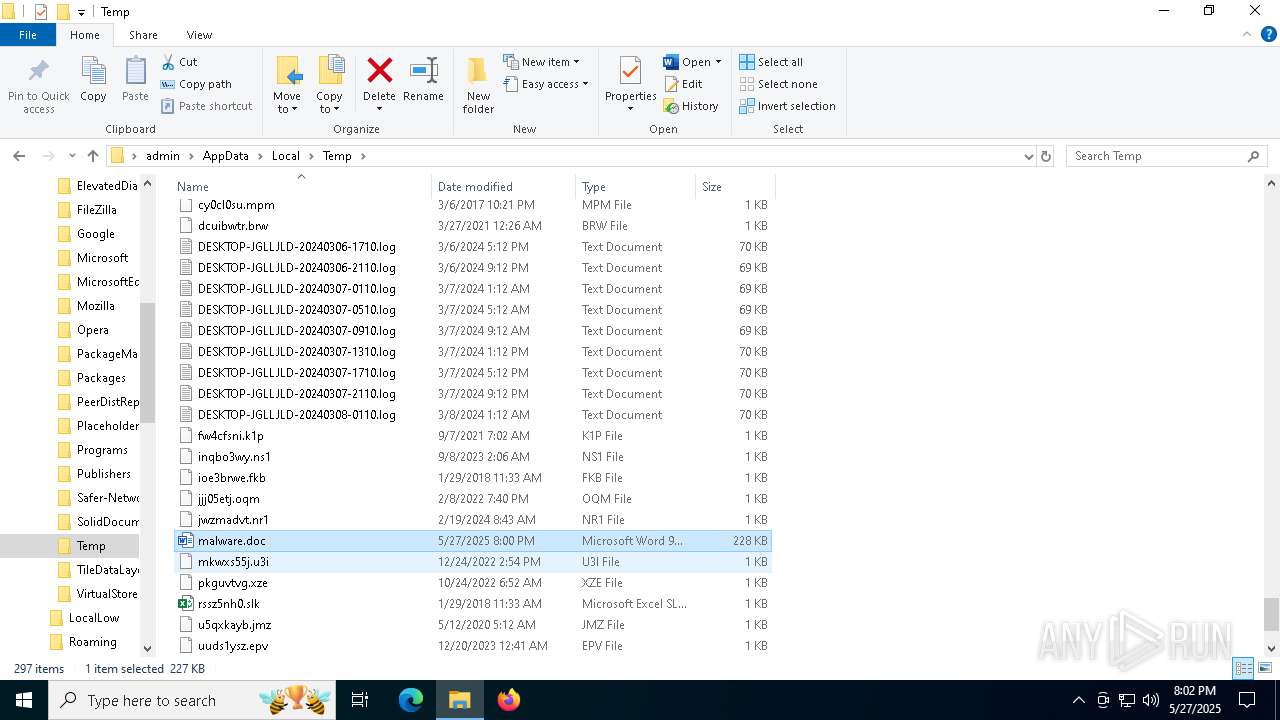This screenshot has height=720, width=1280.
Task: Click the Paste clipboard icon
Action: (x=135, y=72)
